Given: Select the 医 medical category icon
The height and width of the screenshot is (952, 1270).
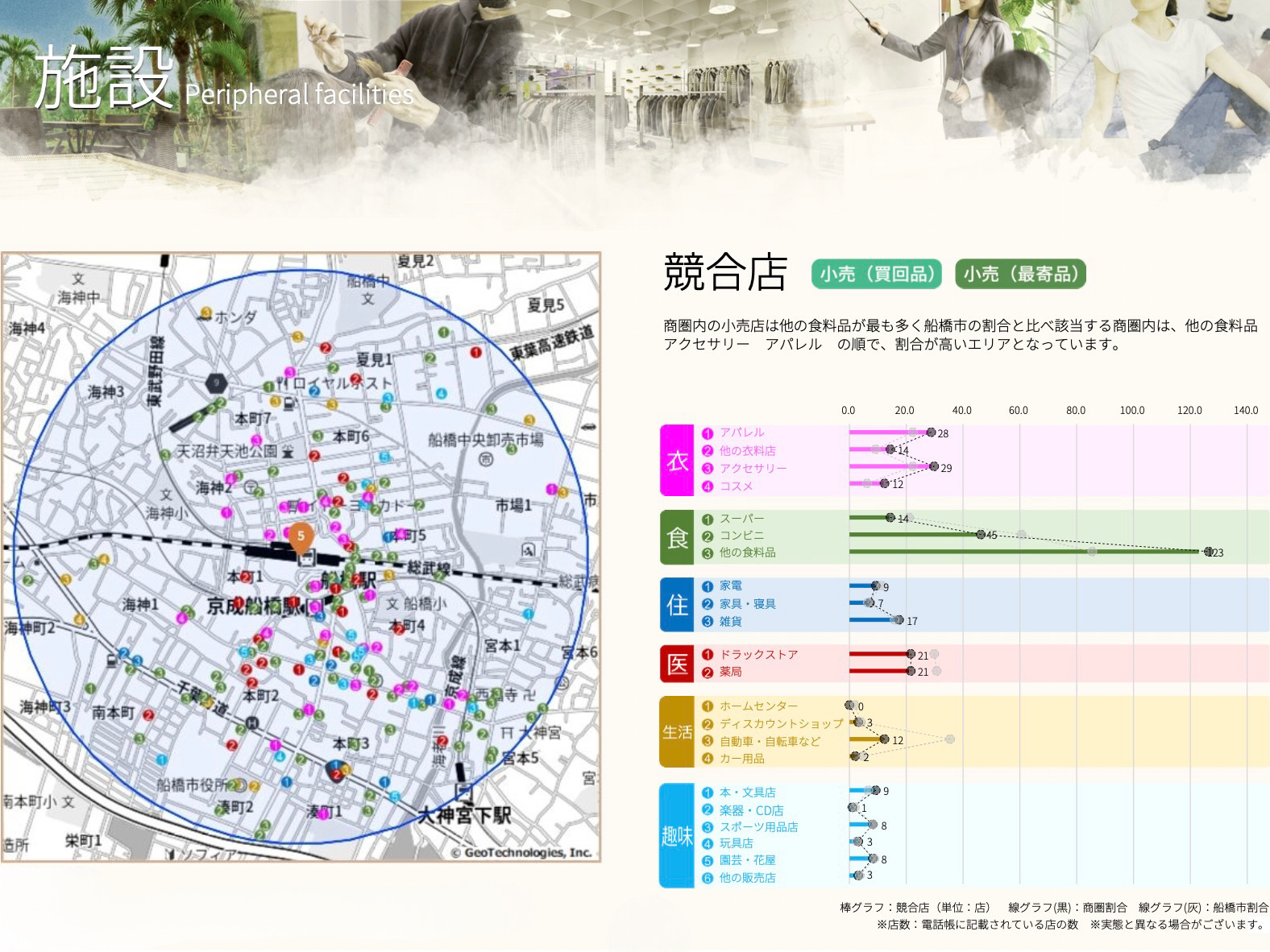Looking at the screenshot, I should 677,664.
